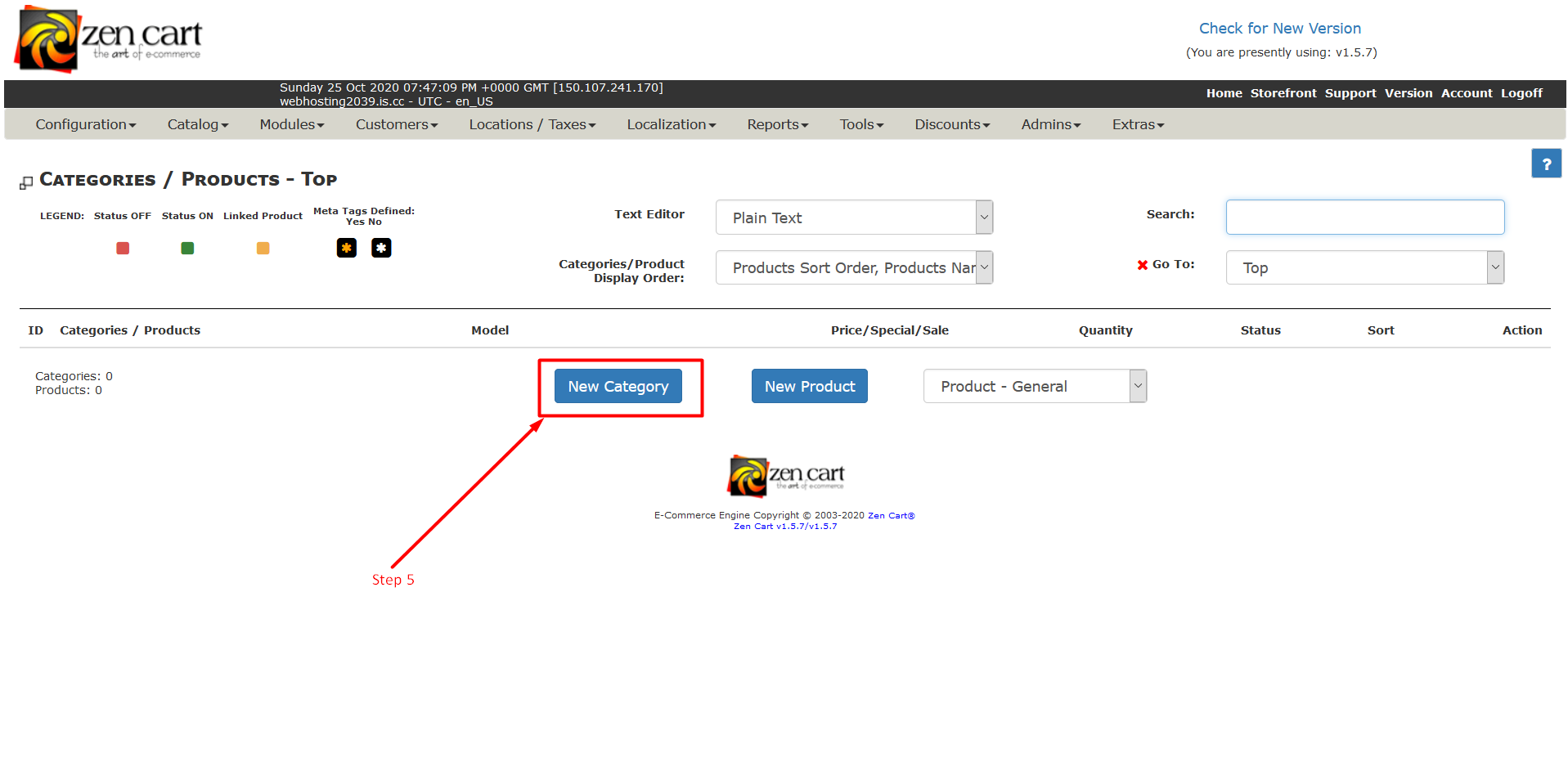Screen dimensions: 1568x767
Task: Open the Text Editor Plain Text dropdown
Action: pos(854,218)
